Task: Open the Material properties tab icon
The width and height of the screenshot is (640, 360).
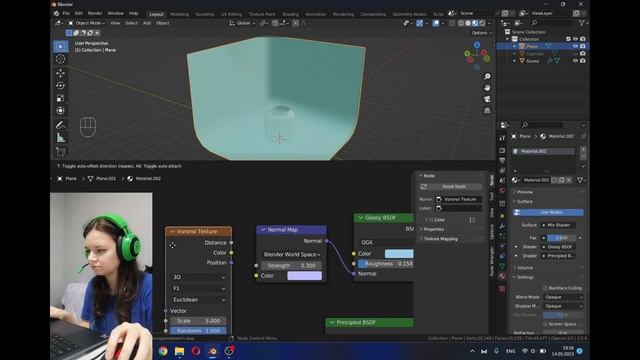Action: 502,276
